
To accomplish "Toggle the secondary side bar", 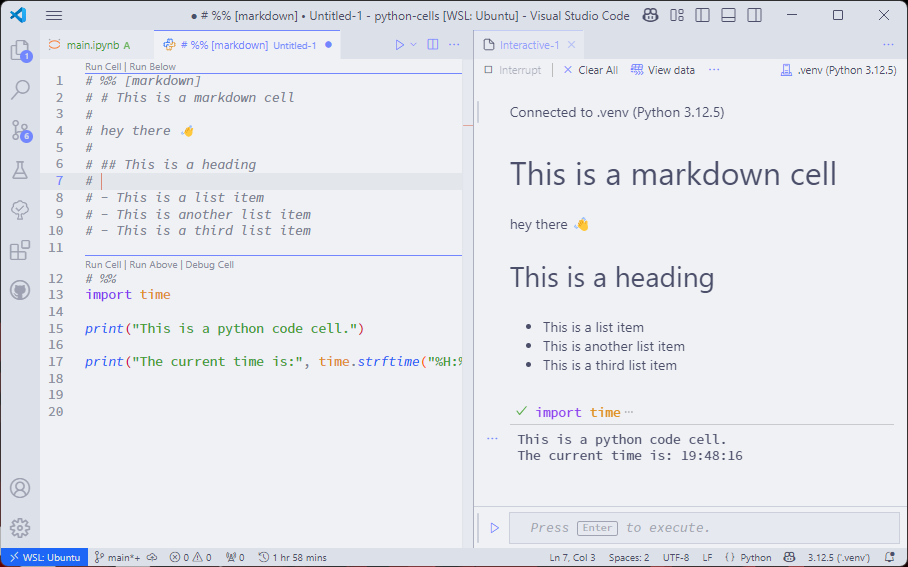I will click(755, 16).
